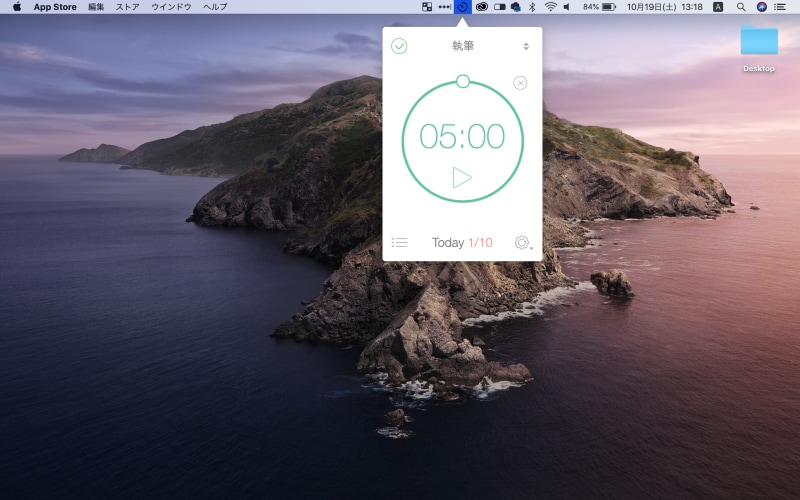Open the ヘルプ menu
Screen dimensions: 800x500
215,7
